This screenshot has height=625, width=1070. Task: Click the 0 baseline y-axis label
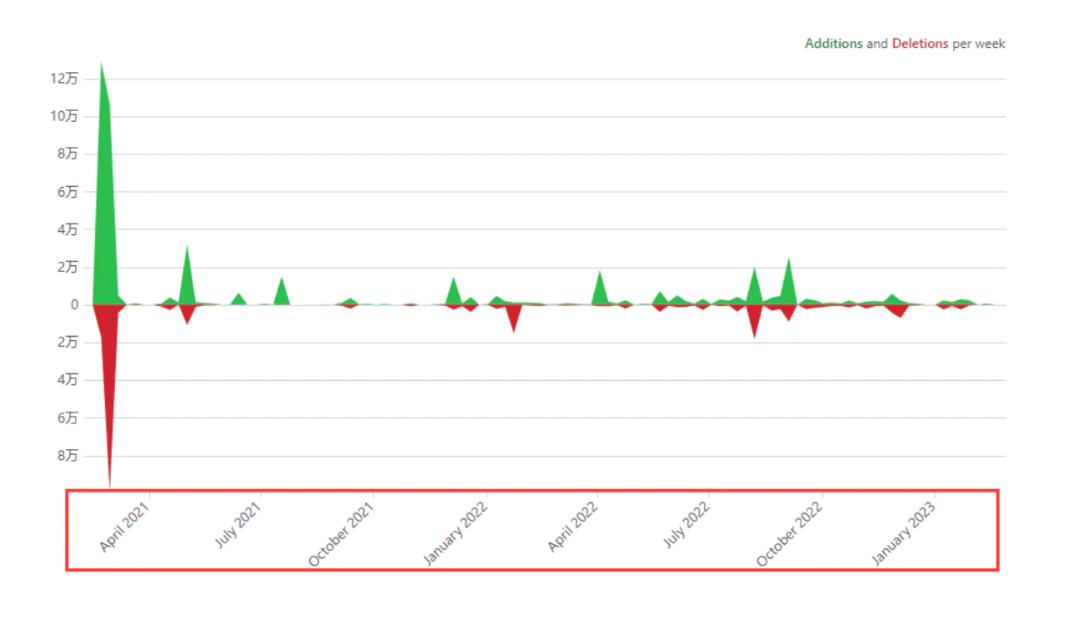click(x=73, y=305)
